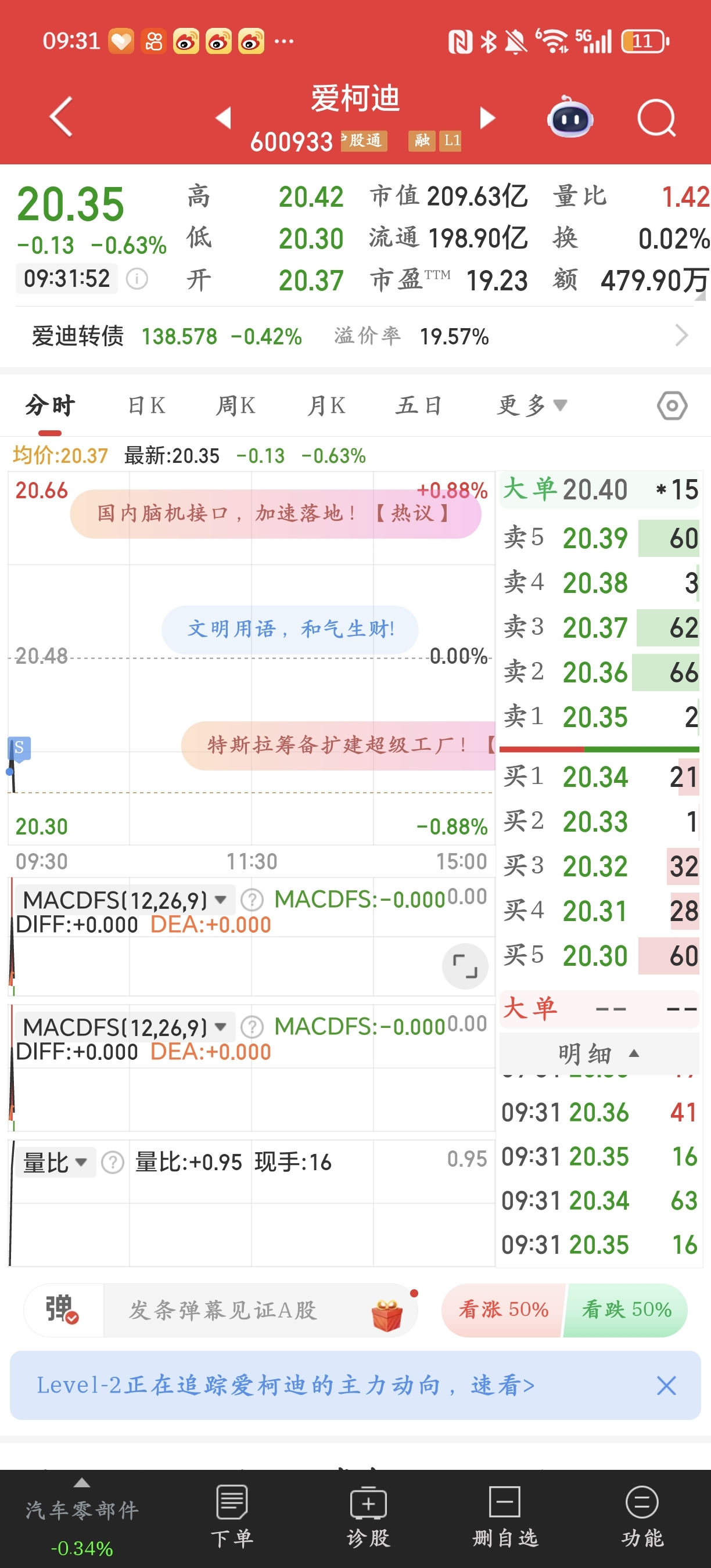Open the AI robot assistant

[x=570, y=117]
